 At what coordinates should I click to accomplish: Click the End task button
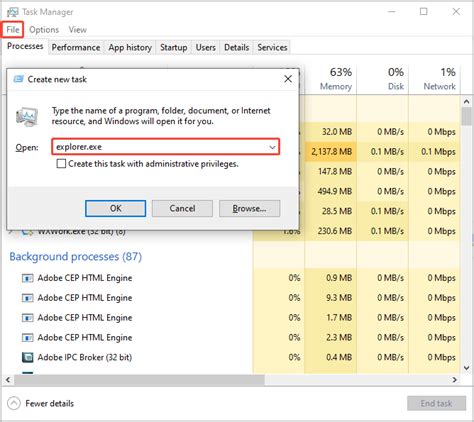(436, 403)
